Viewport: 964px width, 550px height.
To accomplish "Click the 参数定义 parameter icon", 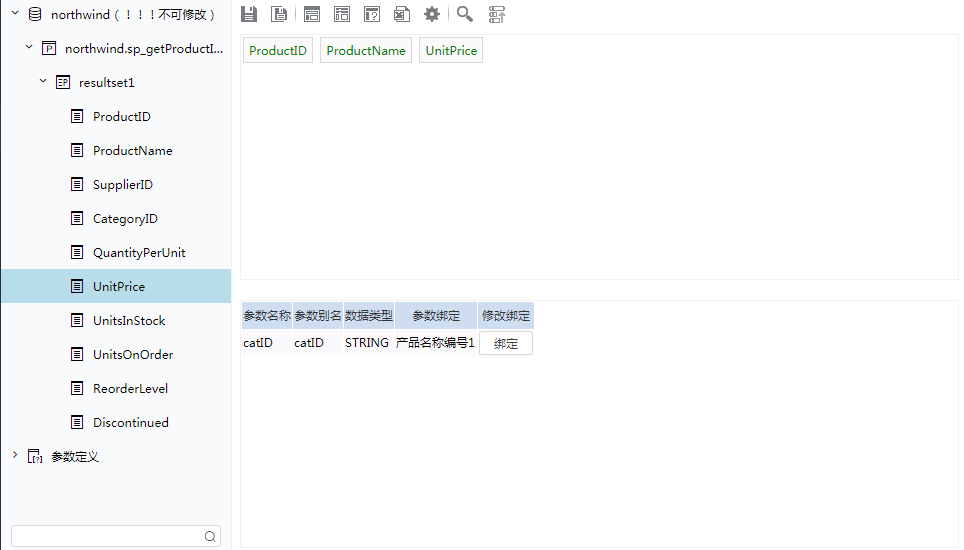I will coord(35,456).
